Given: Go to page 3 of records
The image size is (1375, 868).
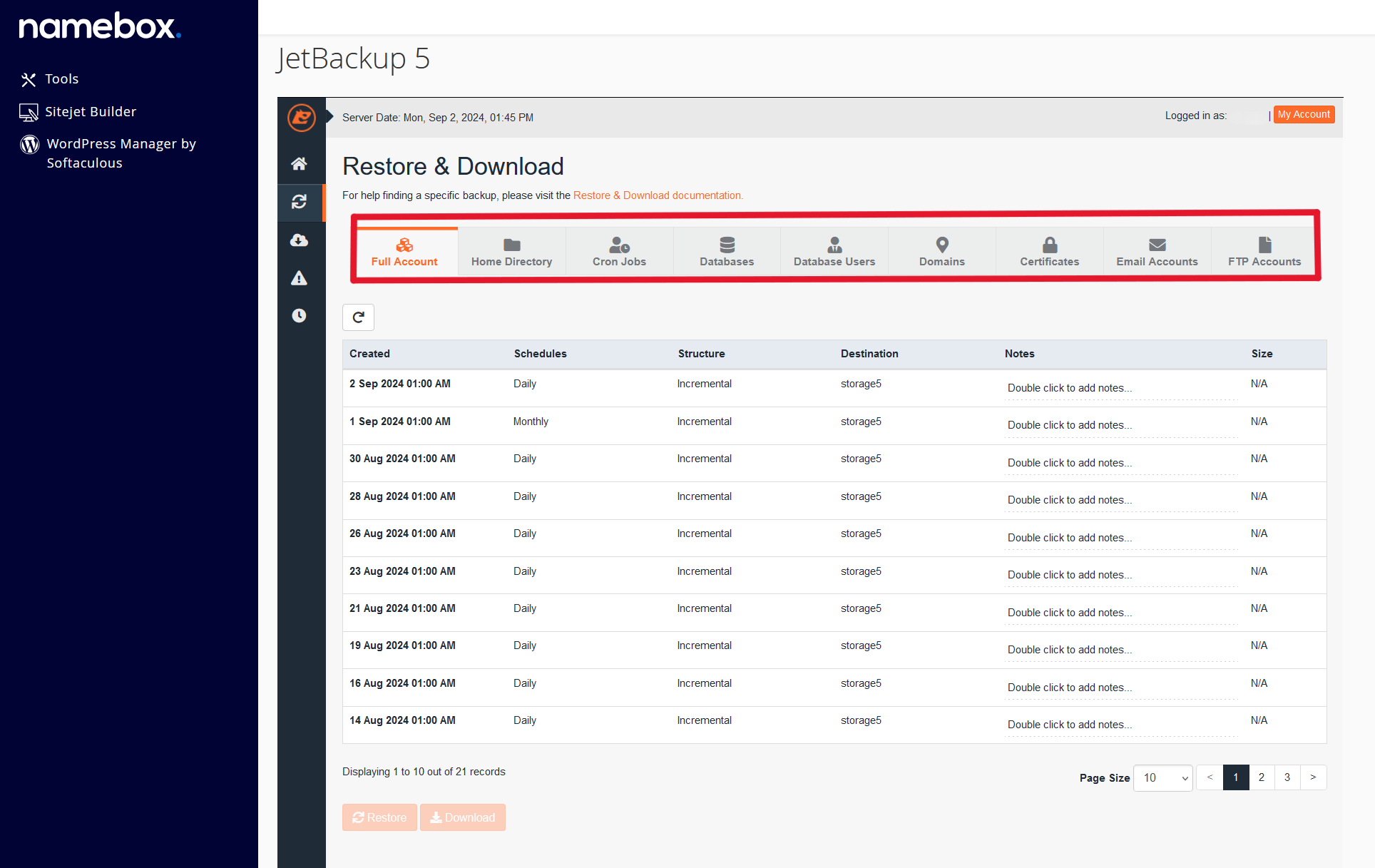Looking at the screenshot, I should pos(1287,777).
